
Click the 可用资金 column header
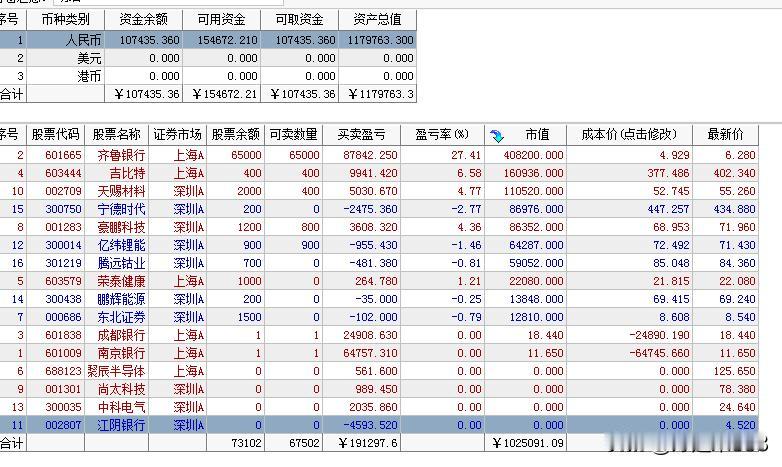pos(221,19)
